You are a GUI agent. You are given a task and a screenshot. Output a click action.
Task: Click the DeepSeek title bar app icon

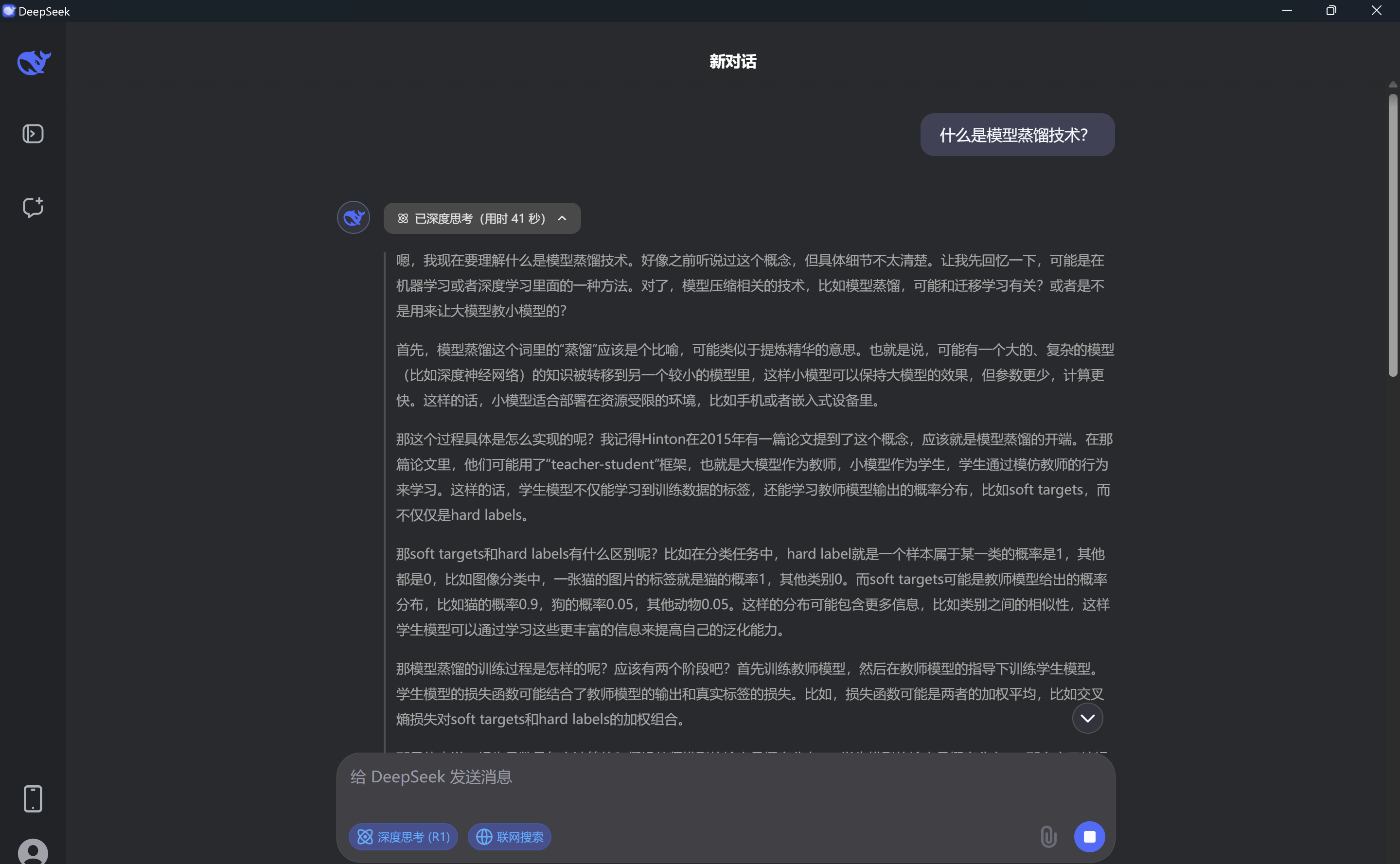tap(9, 11)
